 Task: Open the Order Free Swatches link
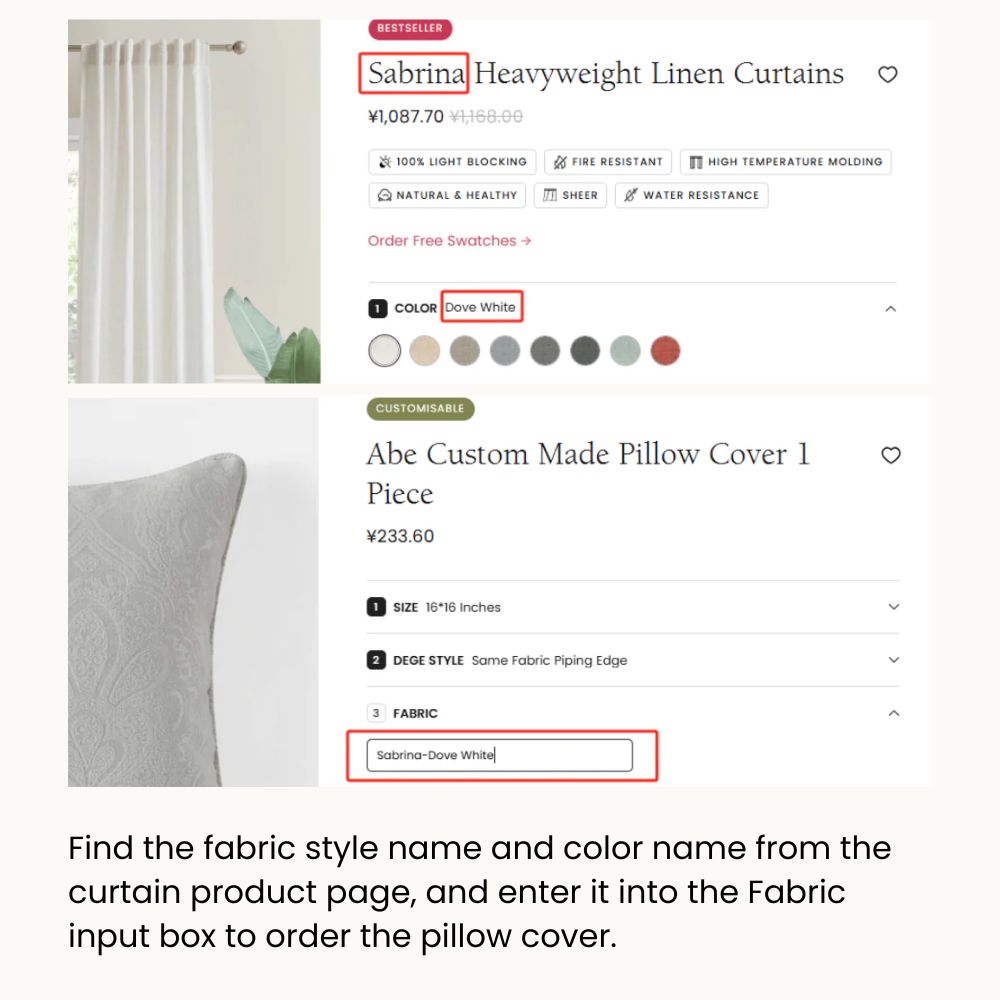pos(449,241)
